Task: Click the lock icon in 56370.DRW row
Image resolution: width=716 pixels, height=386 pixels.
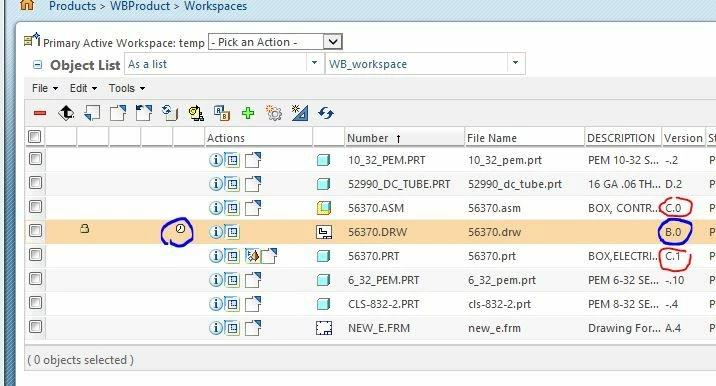Action: pos(84,228)
